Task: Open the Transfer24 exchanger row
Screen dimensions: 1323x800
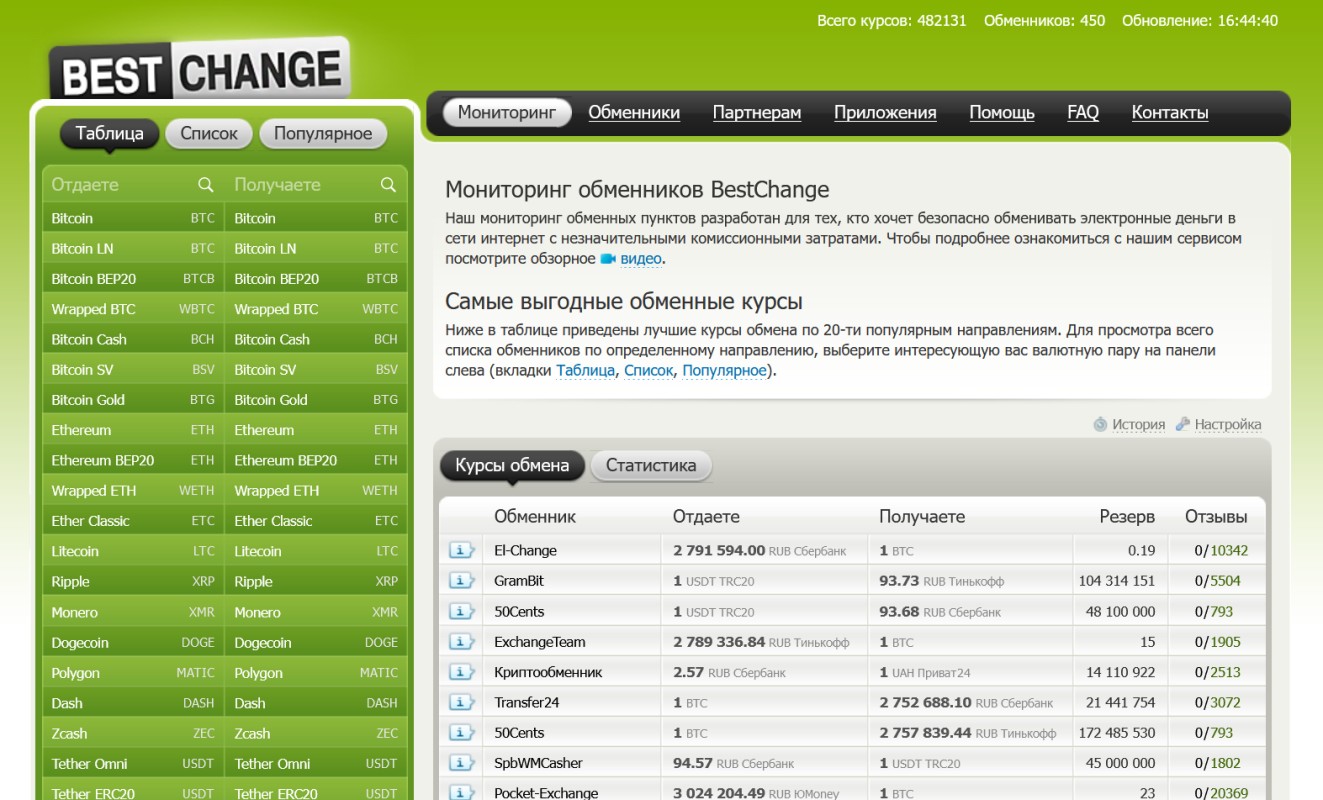Action: (x=852, y=702)
